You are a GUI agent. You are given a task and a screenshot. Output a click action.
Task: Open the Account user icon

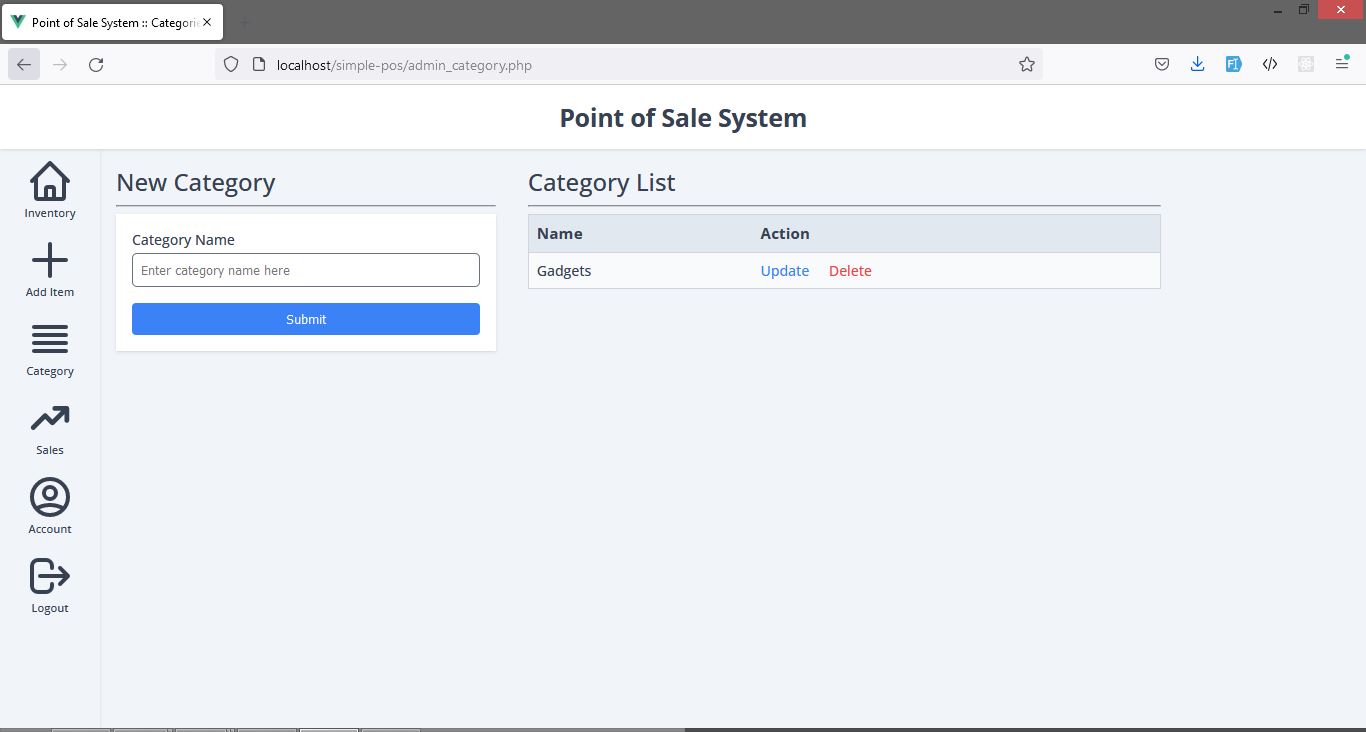(50, 497)
